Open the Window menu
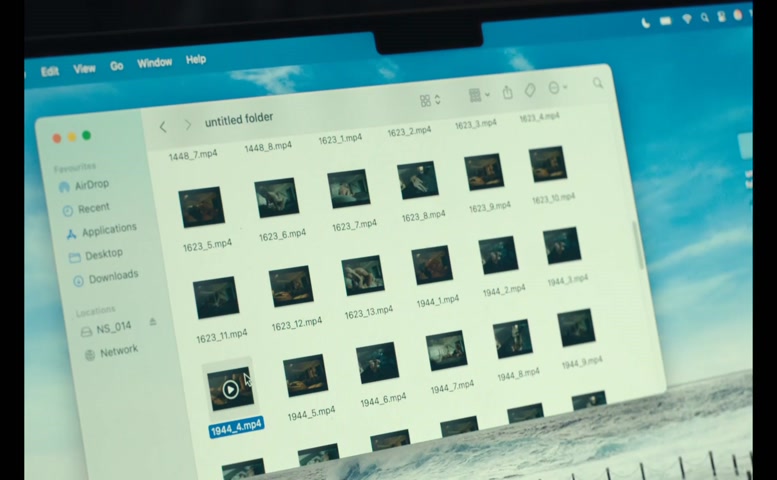Viewport: 777px width, 480px height. (154, 63)
